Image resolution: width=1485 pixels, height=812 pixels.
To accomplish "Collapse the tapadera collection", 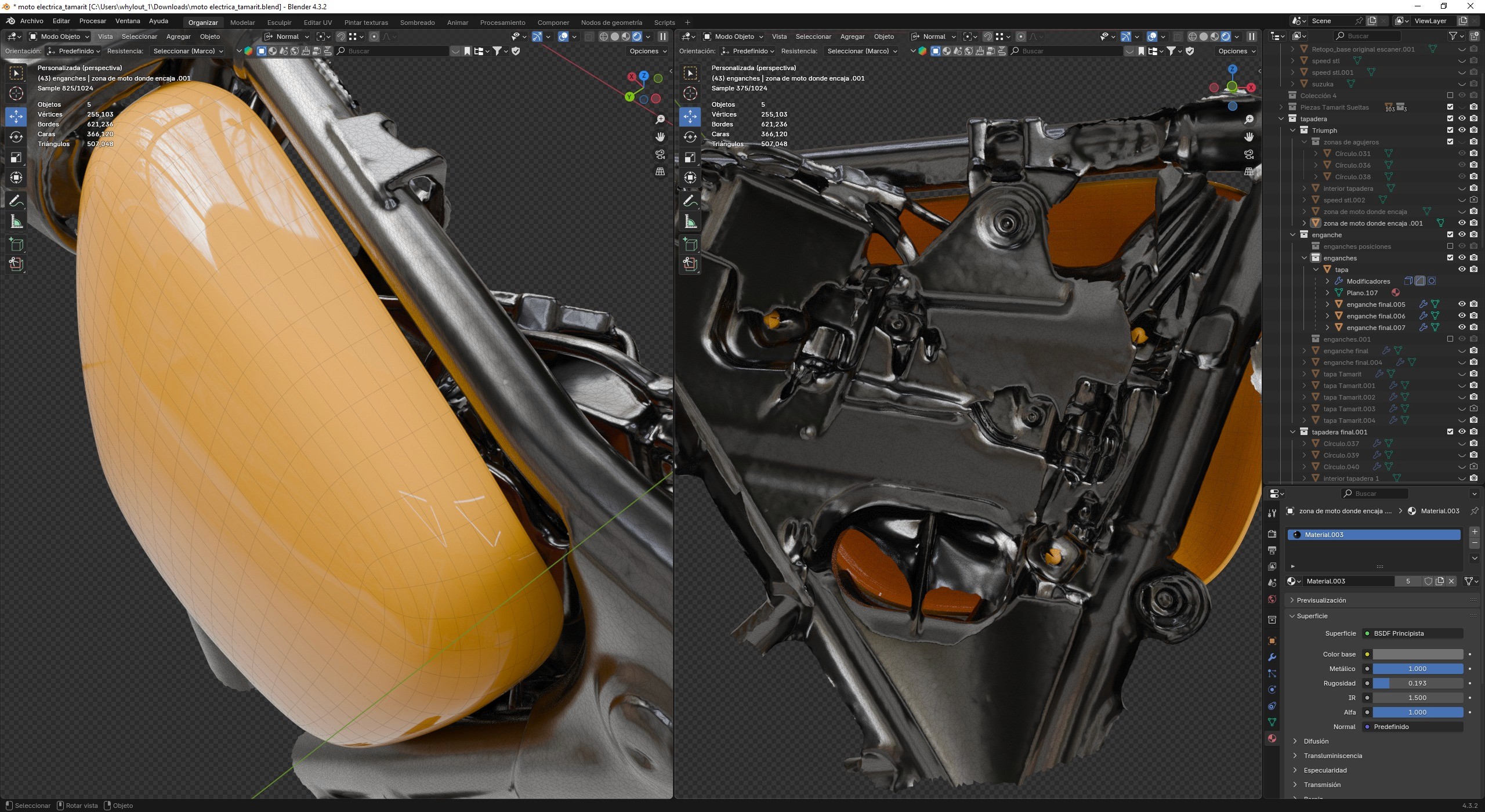I will [x=1281, y=119].
